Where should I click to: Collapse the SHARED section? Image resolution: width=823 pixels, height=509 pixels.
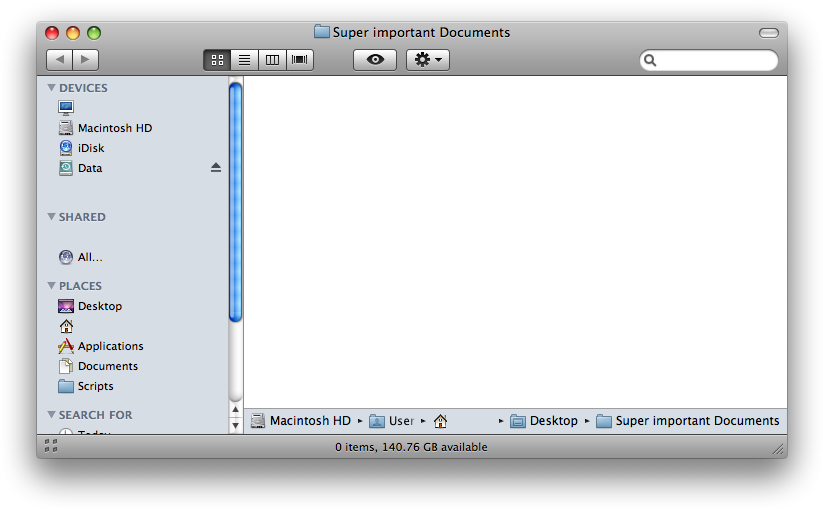coord(51,217)
